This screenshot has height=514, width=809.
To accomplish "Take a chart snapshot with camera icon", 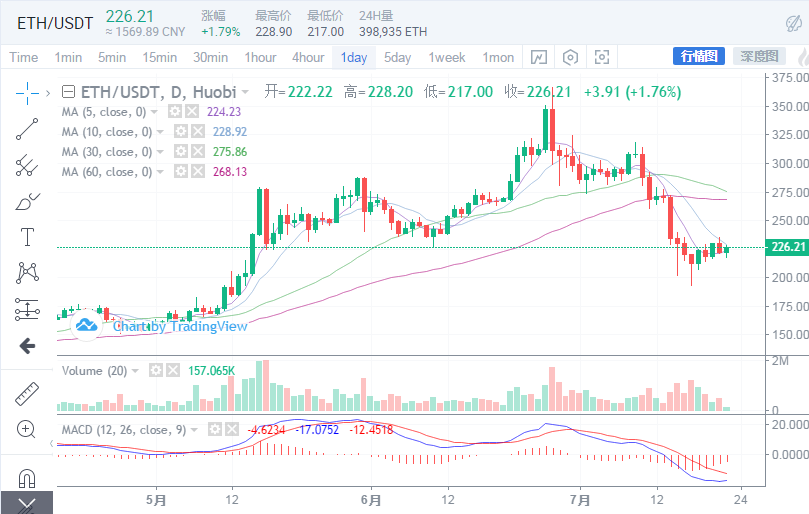I will (x=602, y=57).
